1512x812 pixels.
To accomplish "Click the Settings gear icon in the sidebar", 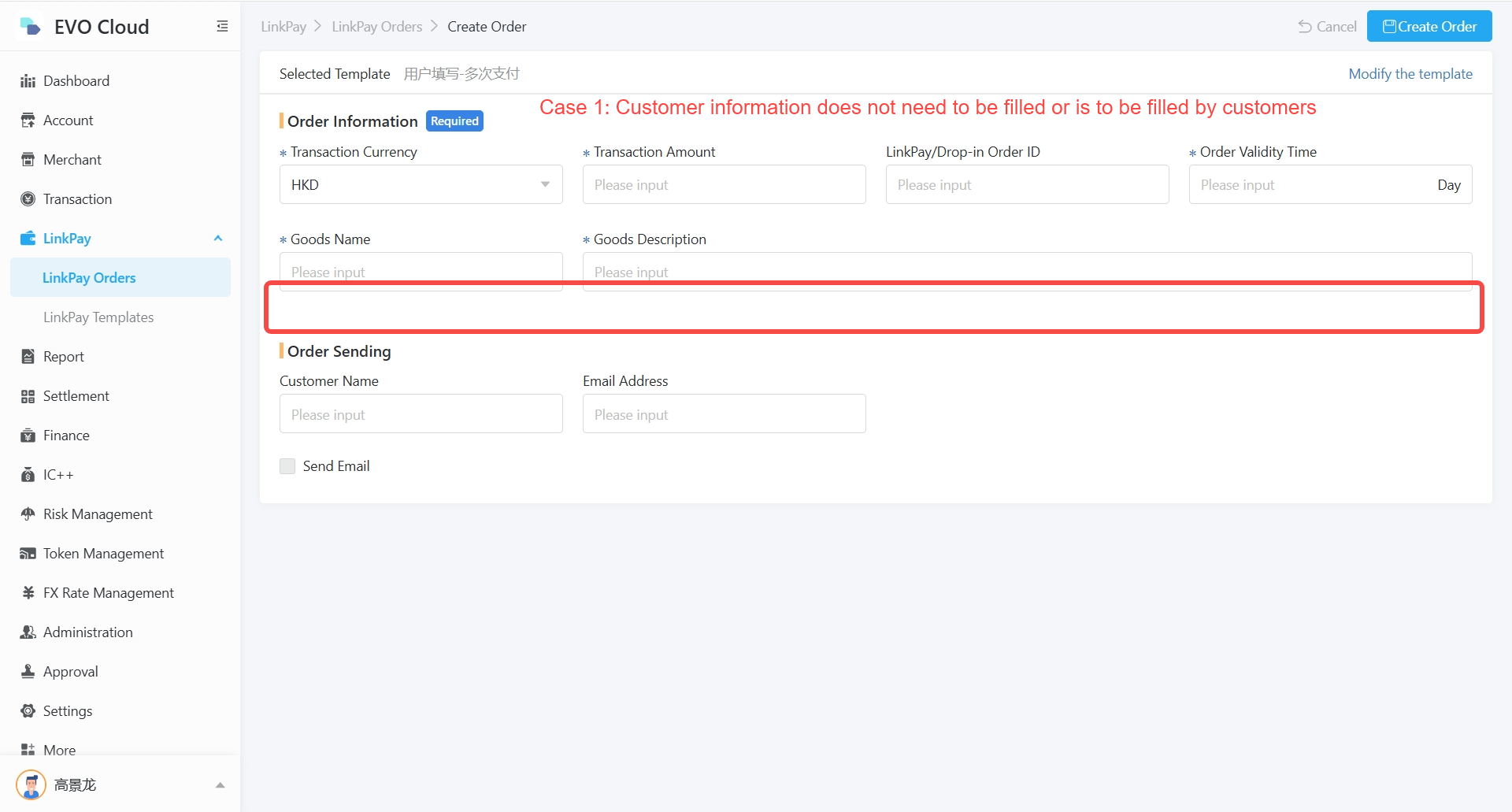I will (x=28, y=711).
